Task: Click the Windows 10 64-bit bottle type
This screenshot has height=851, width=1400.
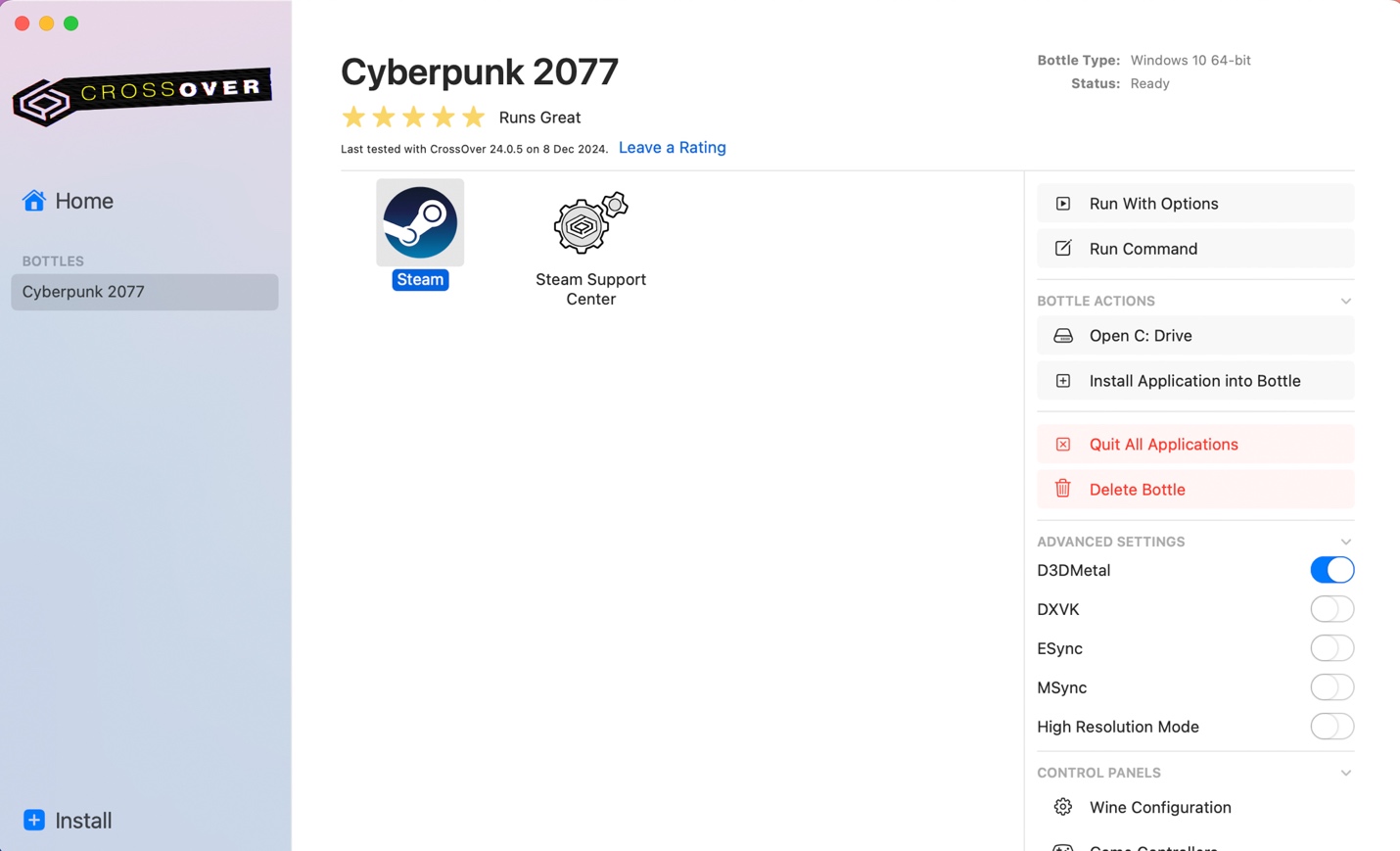Action: (x=1190, y=60)
